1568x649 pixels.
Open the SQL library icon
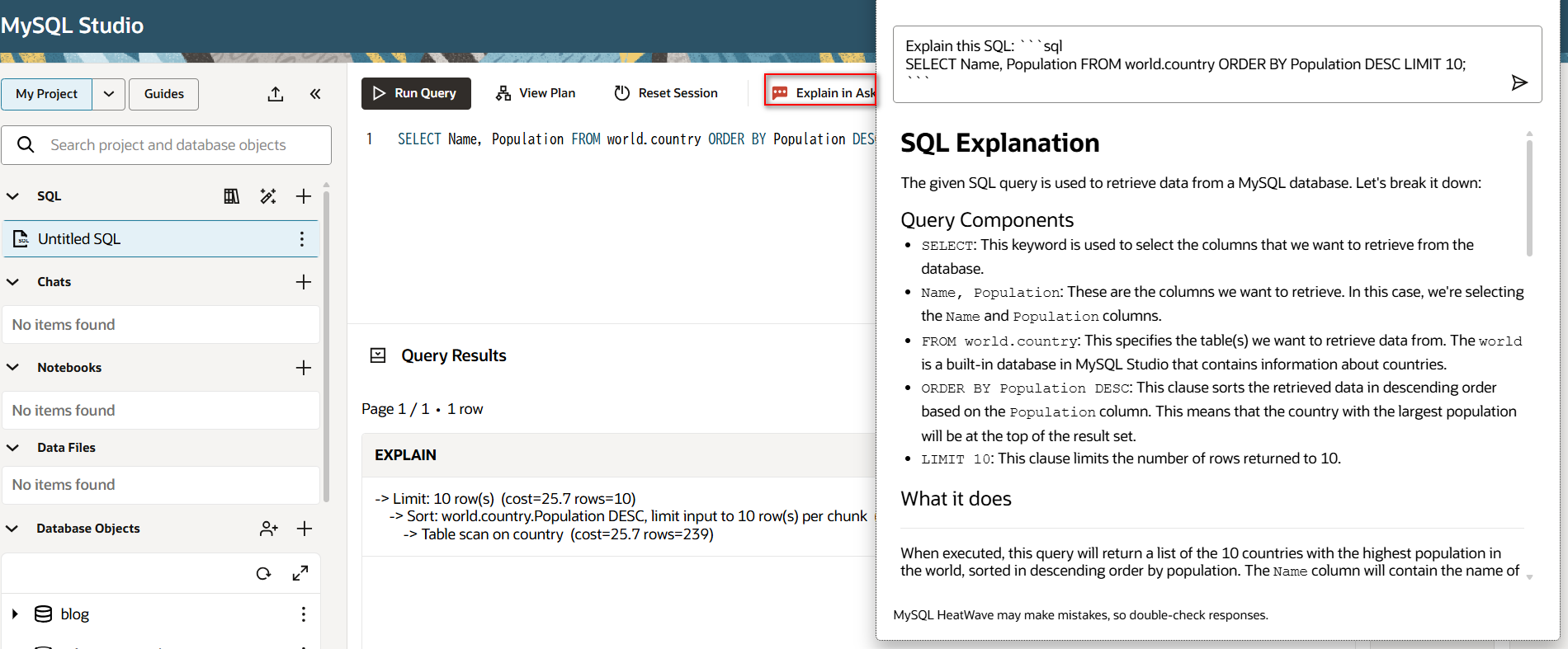[232, 196]
